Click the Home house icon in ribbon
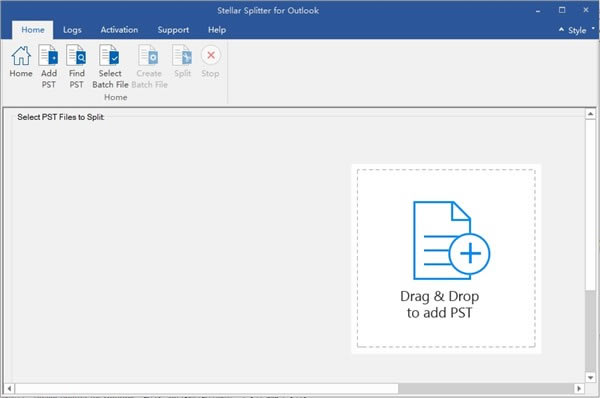 coord(21,56)
